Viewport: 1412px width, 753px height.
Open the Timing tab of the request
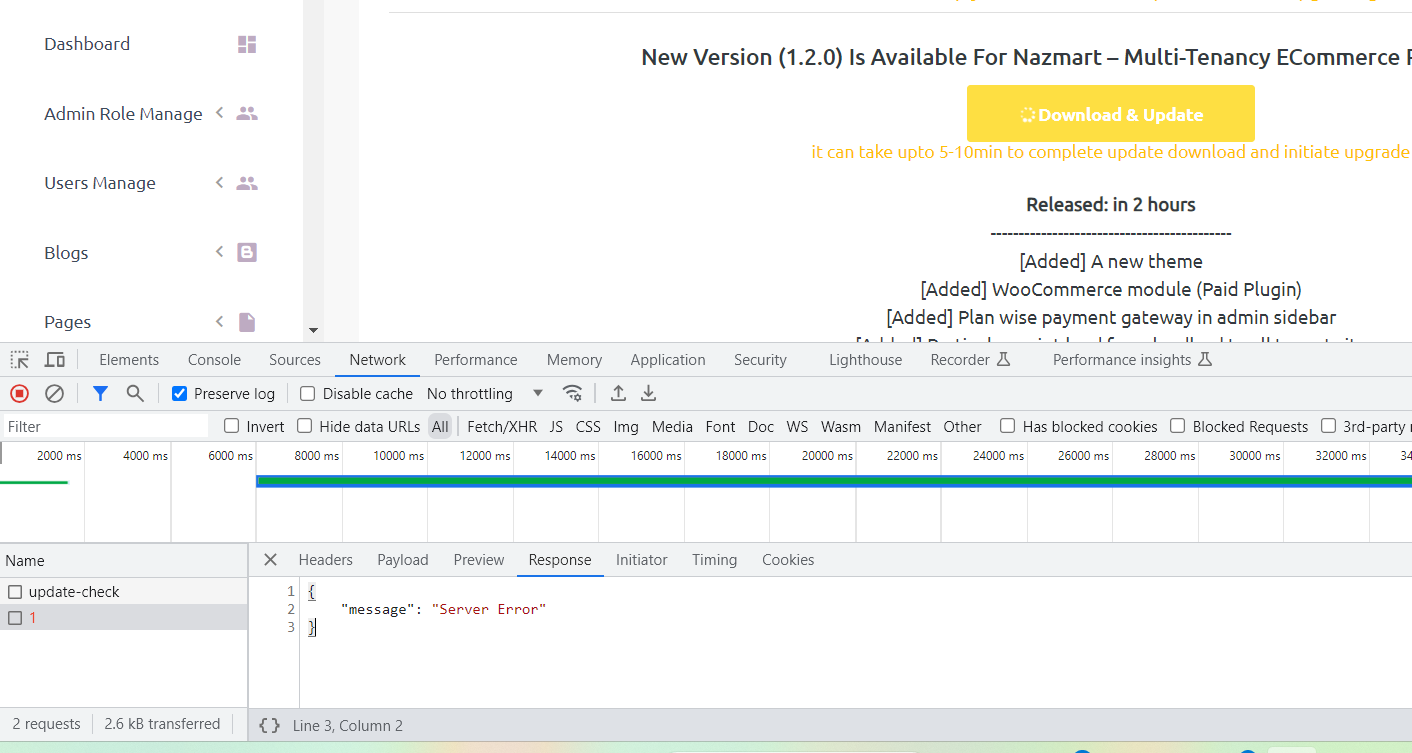(714, 560)
